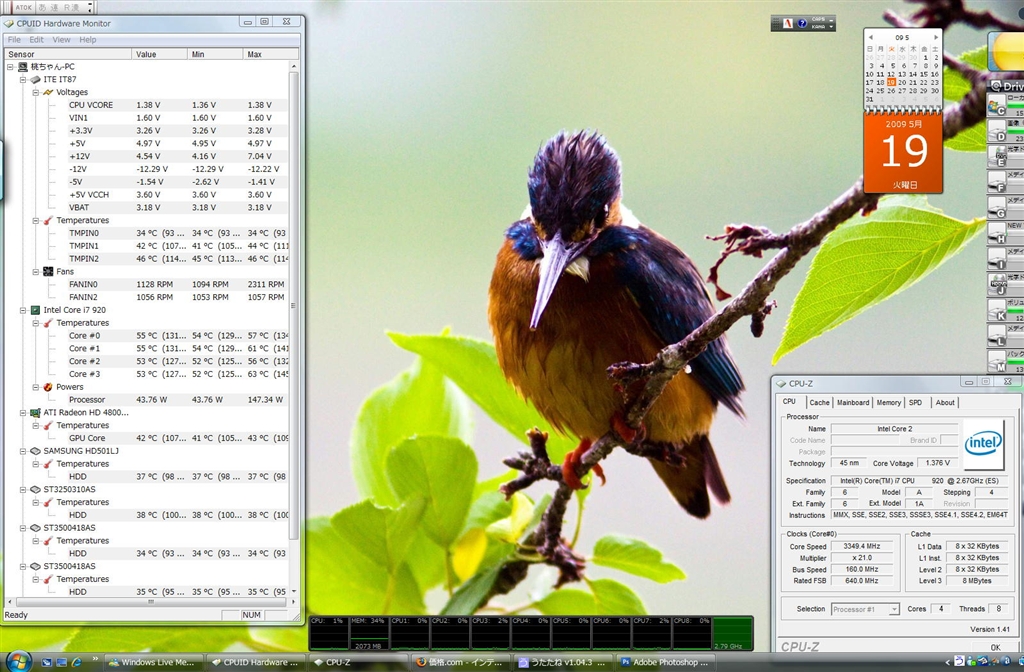Select day 19 on the calendar gadget
The height and width of the screenshot is (672, 1024).
coord(891,83)
